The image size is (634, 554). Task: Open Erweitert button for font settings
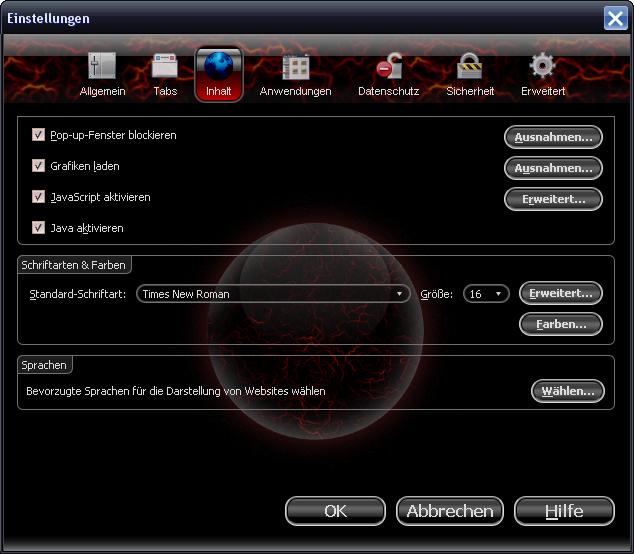click(561, 293)
